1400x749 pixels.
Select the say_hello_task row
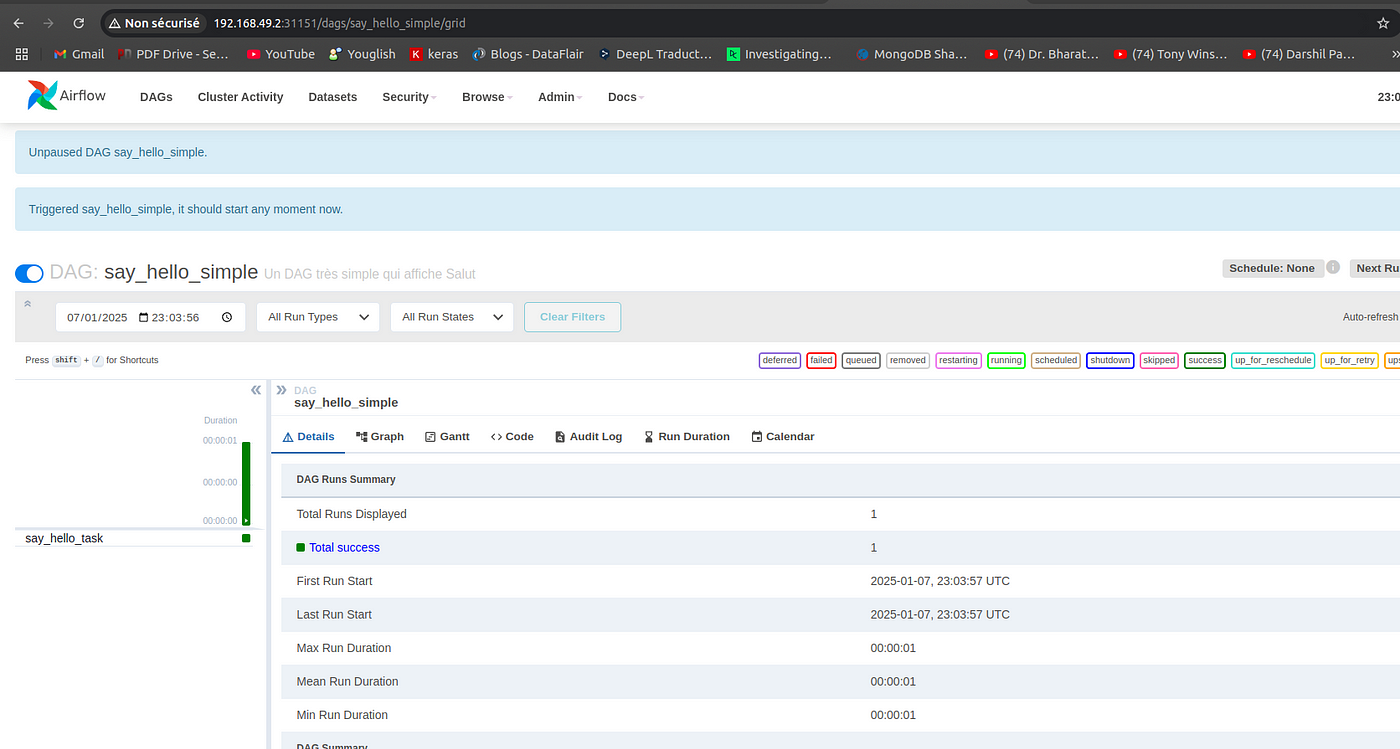point(134,538)
